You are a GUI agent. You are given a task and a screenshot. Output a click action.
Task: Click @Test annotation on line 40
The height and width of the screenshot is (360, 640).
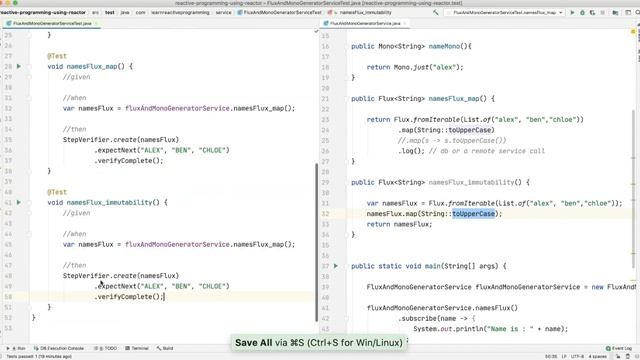tap(57, 192)
